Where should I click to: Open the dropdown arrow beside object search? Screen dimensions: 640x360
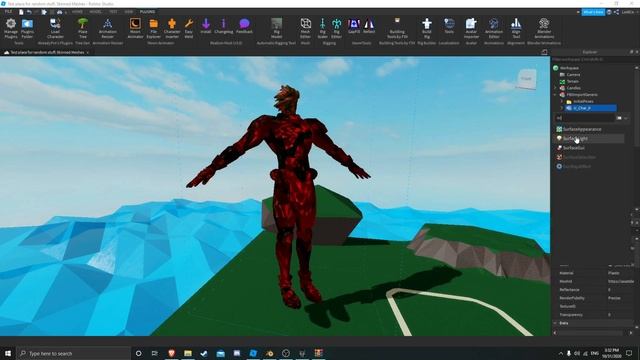tap(626, 118)
